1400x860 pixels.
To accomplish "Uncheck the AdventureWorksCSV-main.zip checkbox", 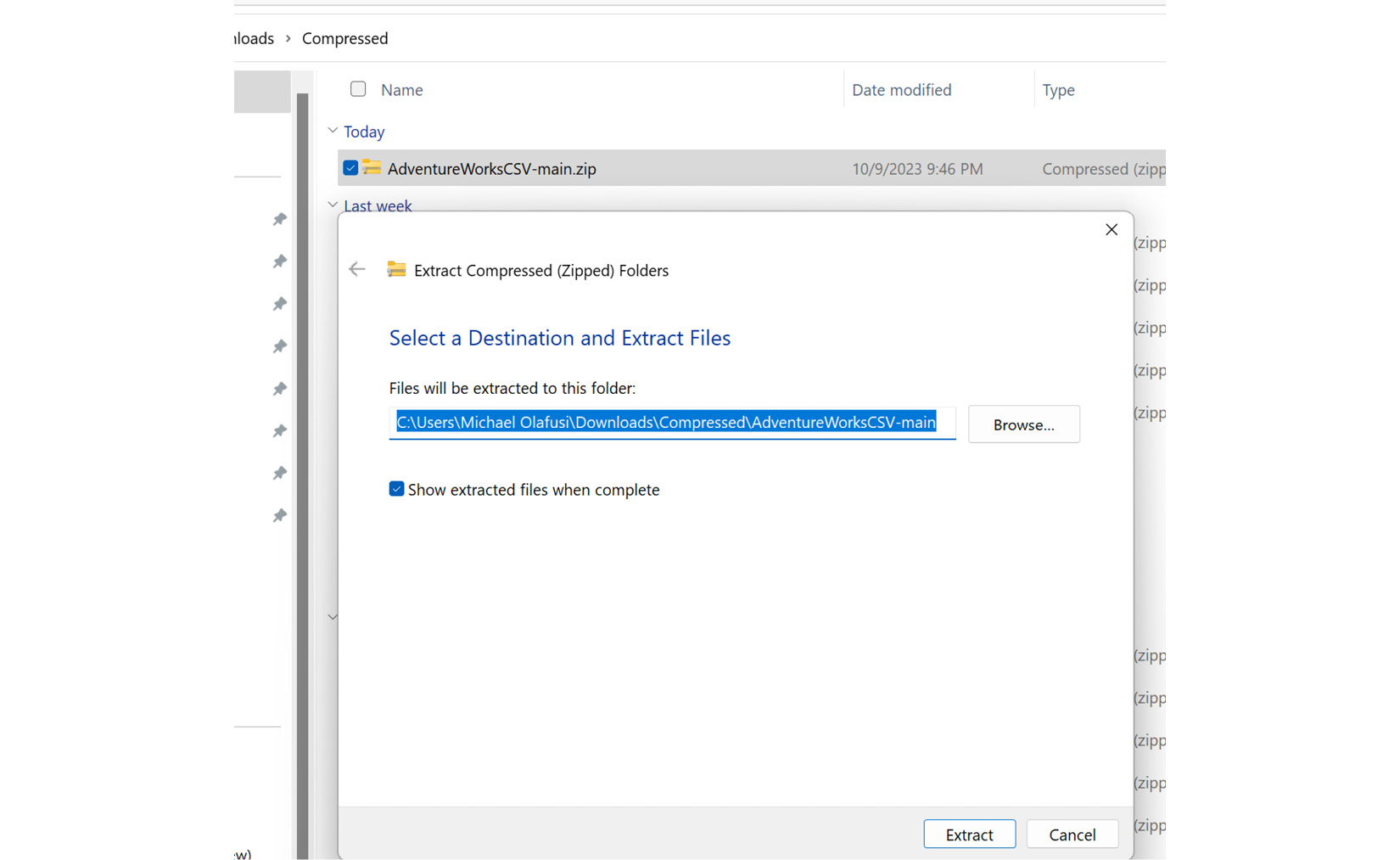I will pos(350,168).
